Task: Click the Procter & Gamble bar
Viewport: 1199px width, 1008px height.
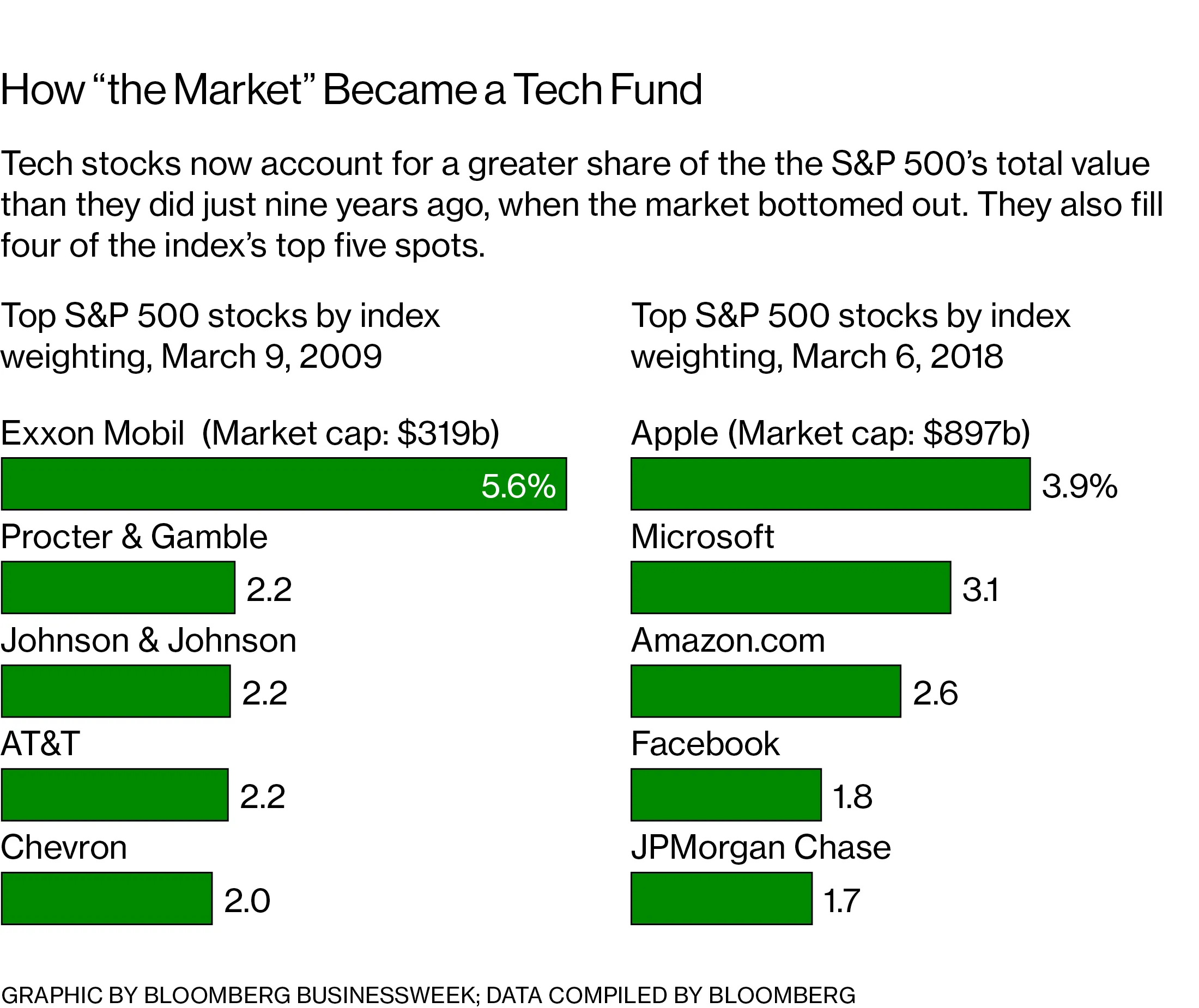Action: [118, 587]
